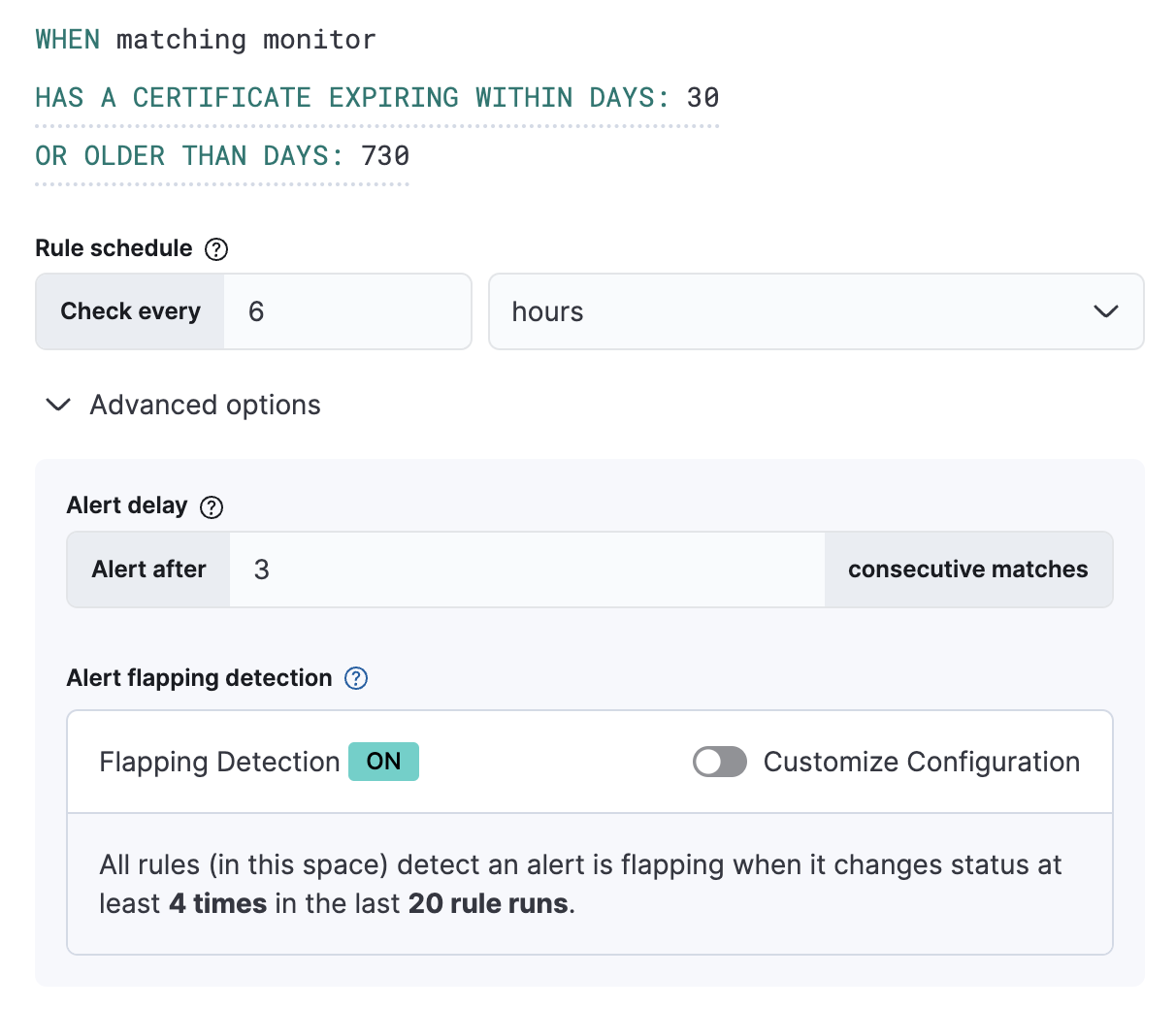Click the green ON badge next to Flapping Detection

pos(383,762)
